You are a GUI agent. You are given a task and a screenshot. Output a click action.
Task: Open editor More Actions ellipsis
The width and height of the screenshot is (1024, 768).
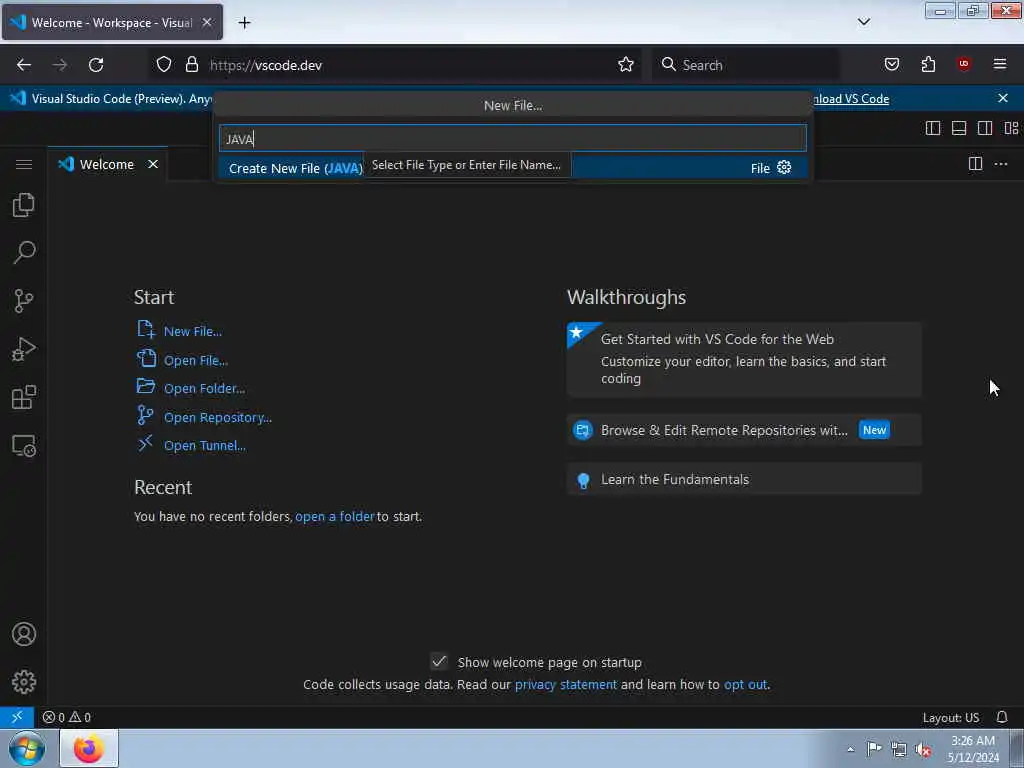pos(1001,164)
